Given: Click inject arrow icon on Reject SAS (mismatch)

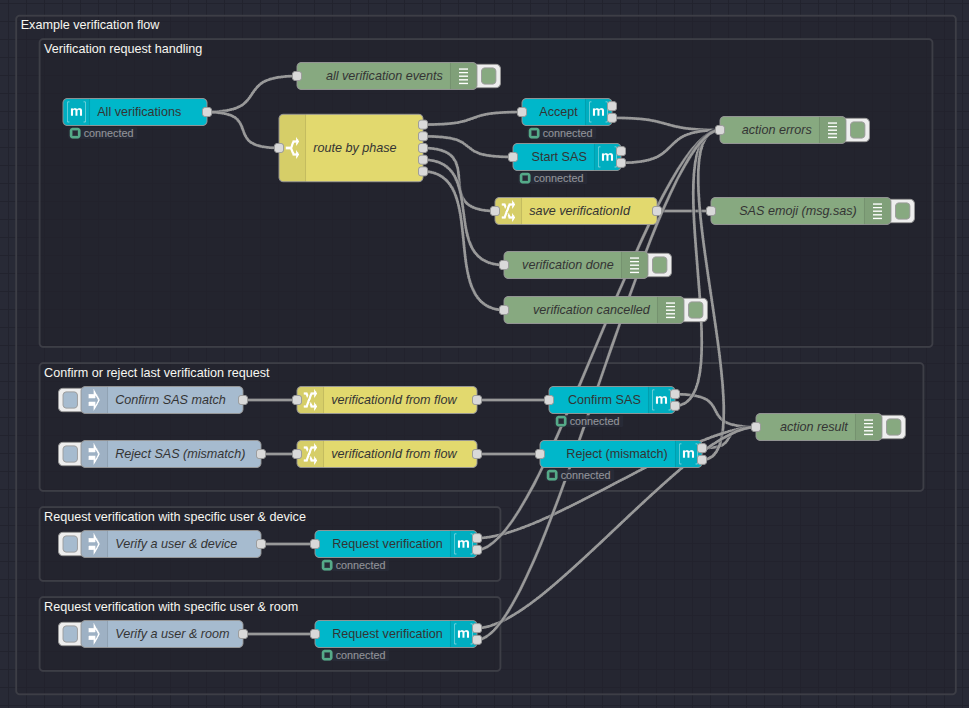Looking at the screenshot, I should click(x=94, y=454).
